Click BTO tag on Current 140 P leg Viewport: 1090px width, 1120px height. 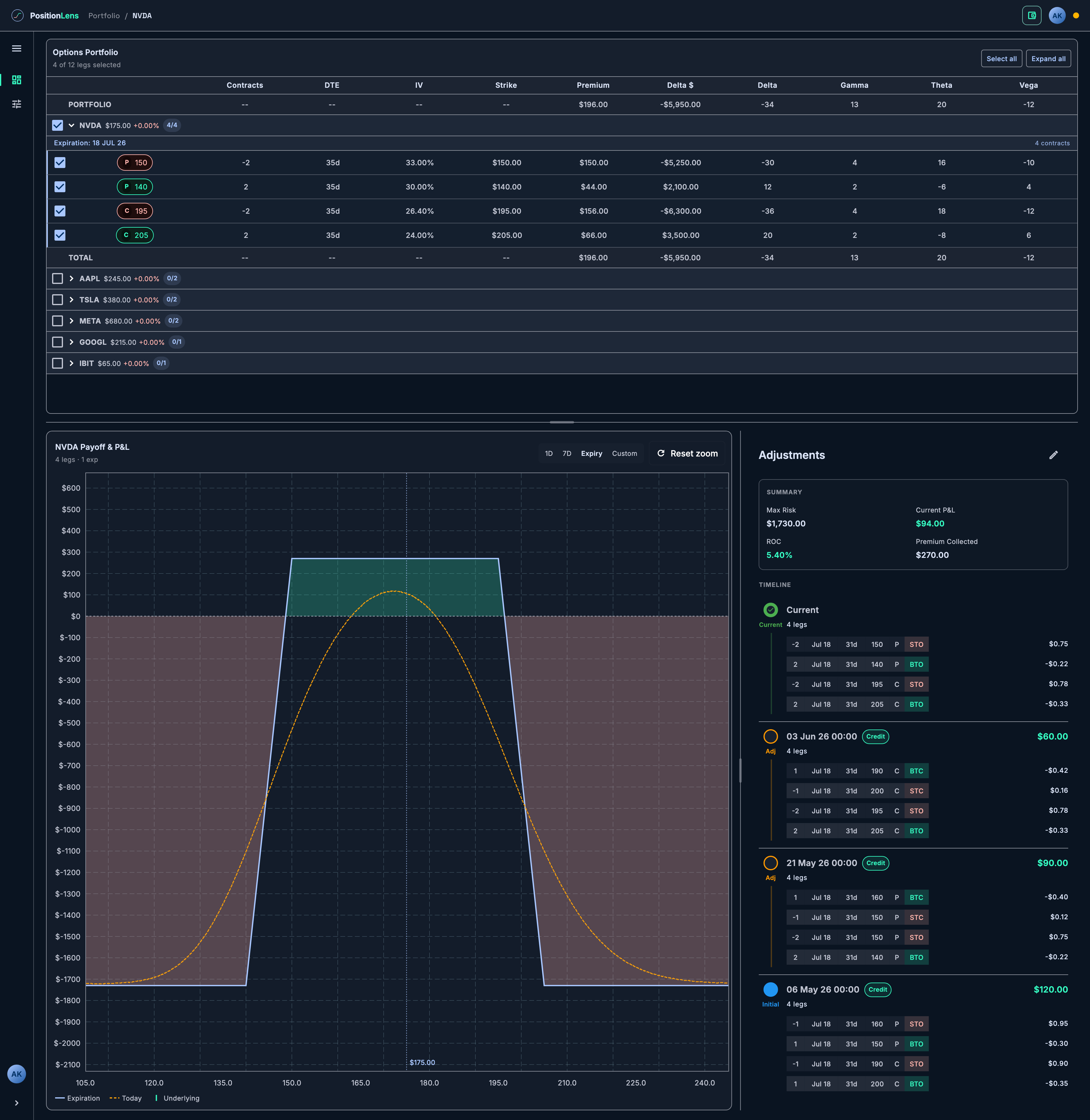[916, 664]
